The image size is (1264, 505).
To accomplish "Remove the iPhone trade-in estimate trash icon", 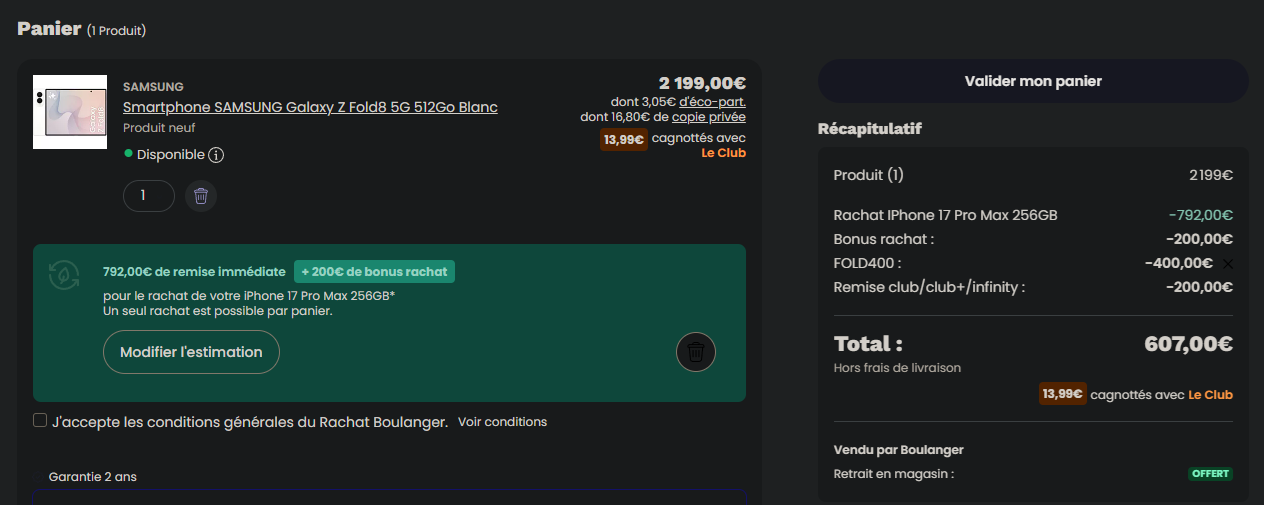I will click(696, 352).
